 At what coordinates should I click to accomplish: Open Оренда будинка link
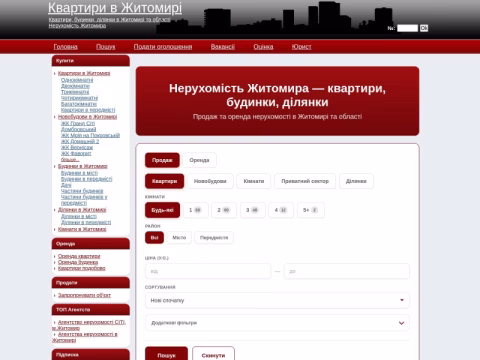click(78, 262)
